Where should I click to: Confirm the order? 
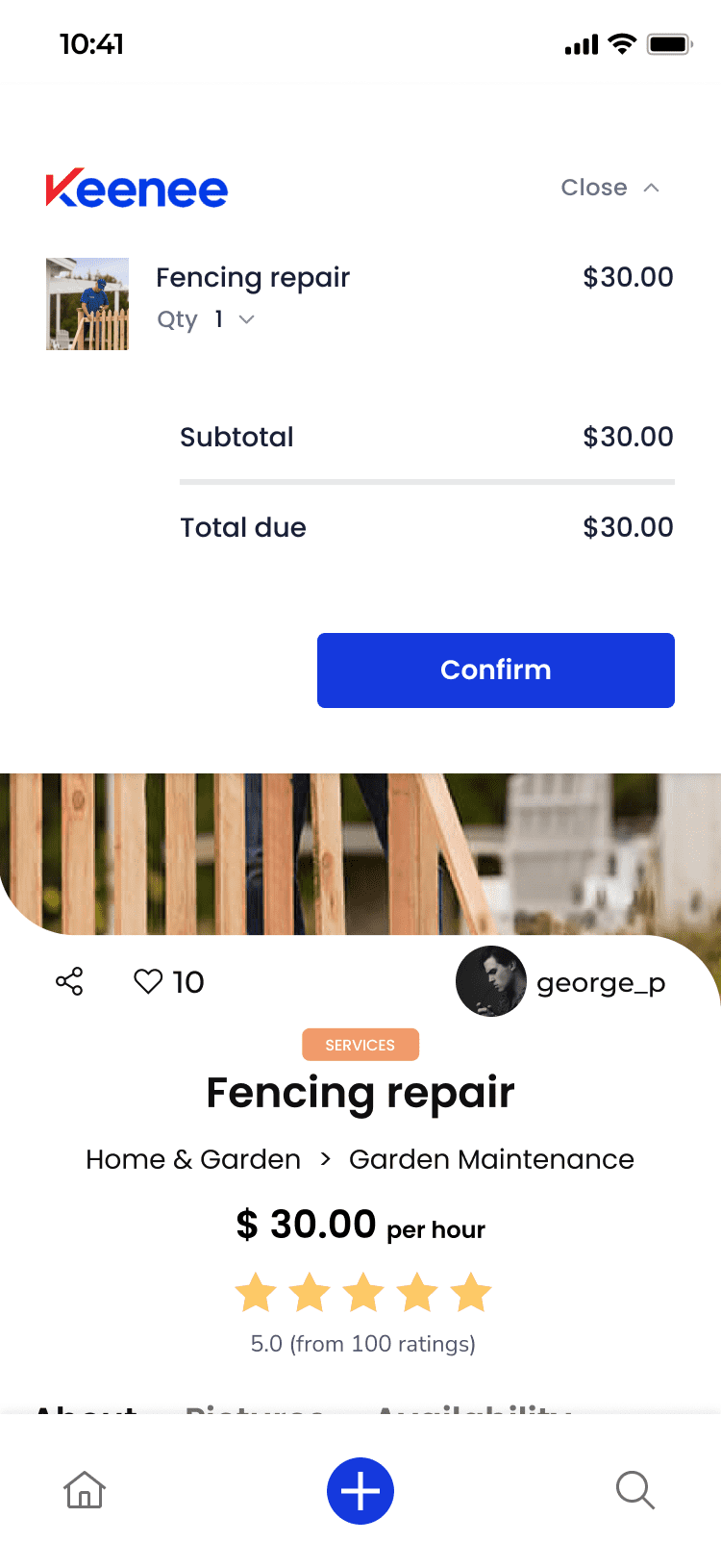[x=496, y=670]
